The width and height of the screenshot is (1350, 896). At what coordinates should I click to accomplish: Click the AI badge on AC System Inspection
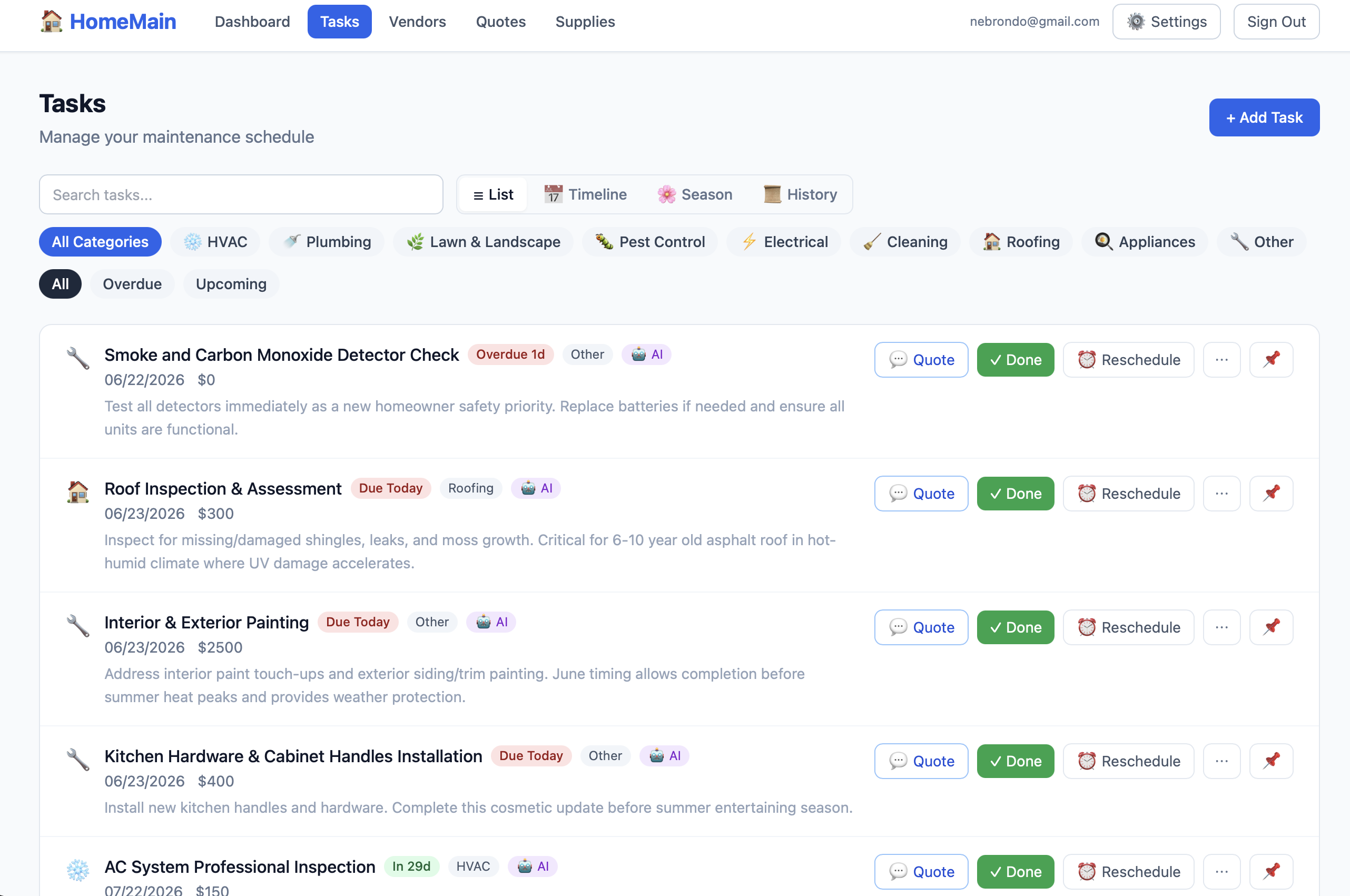pyautogui.click(x=533, y=867)
